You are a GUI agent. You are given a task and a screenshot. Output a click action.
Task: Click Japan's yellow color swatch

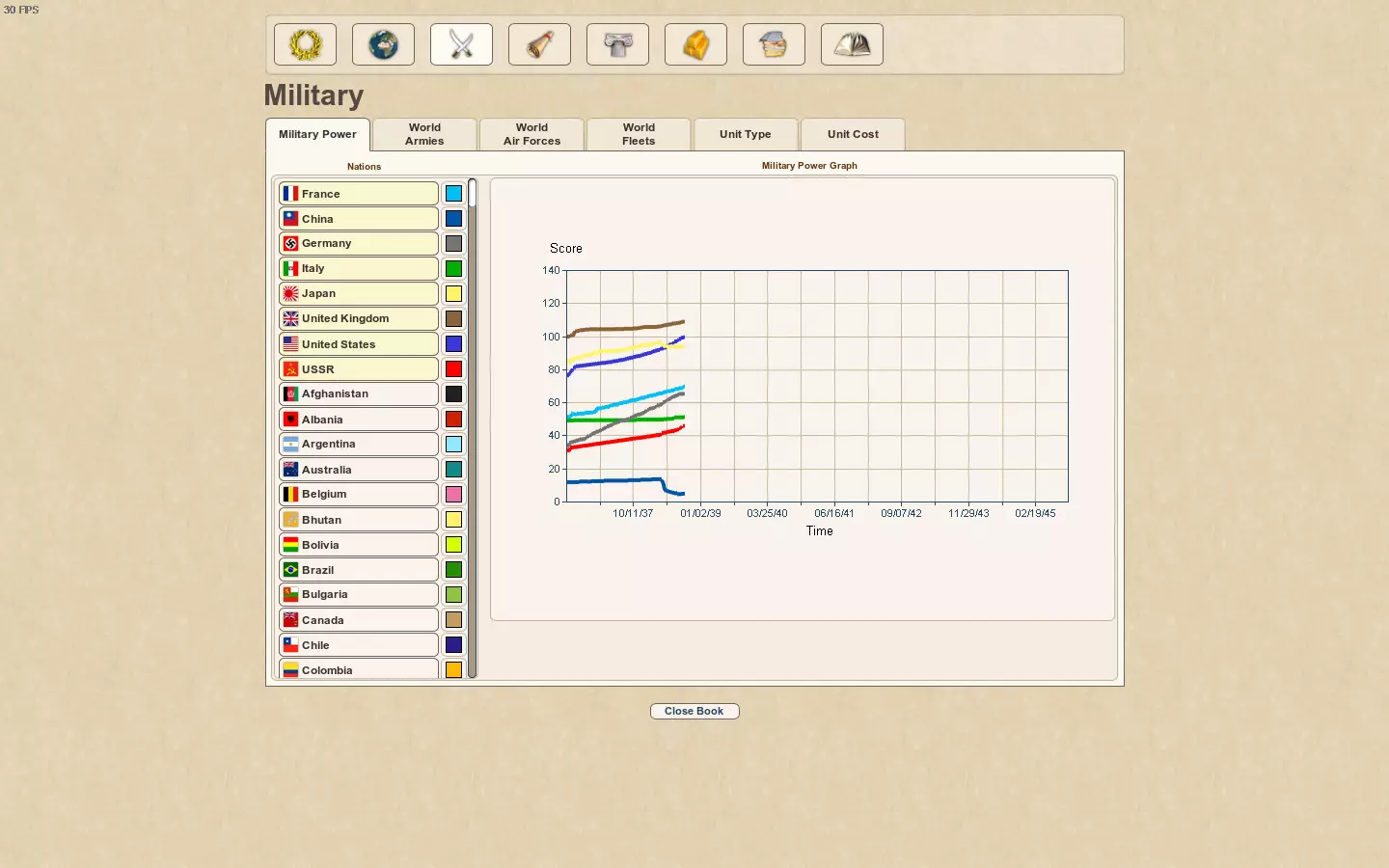[453, 293]
